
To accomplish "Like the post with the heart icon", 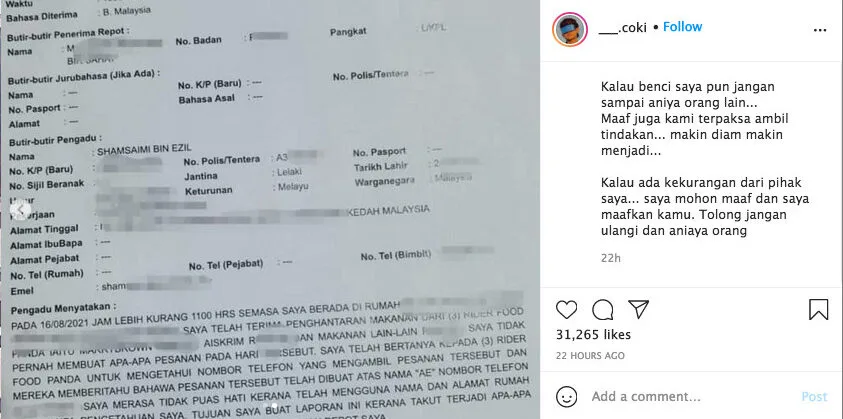I will tap(566, 310).
